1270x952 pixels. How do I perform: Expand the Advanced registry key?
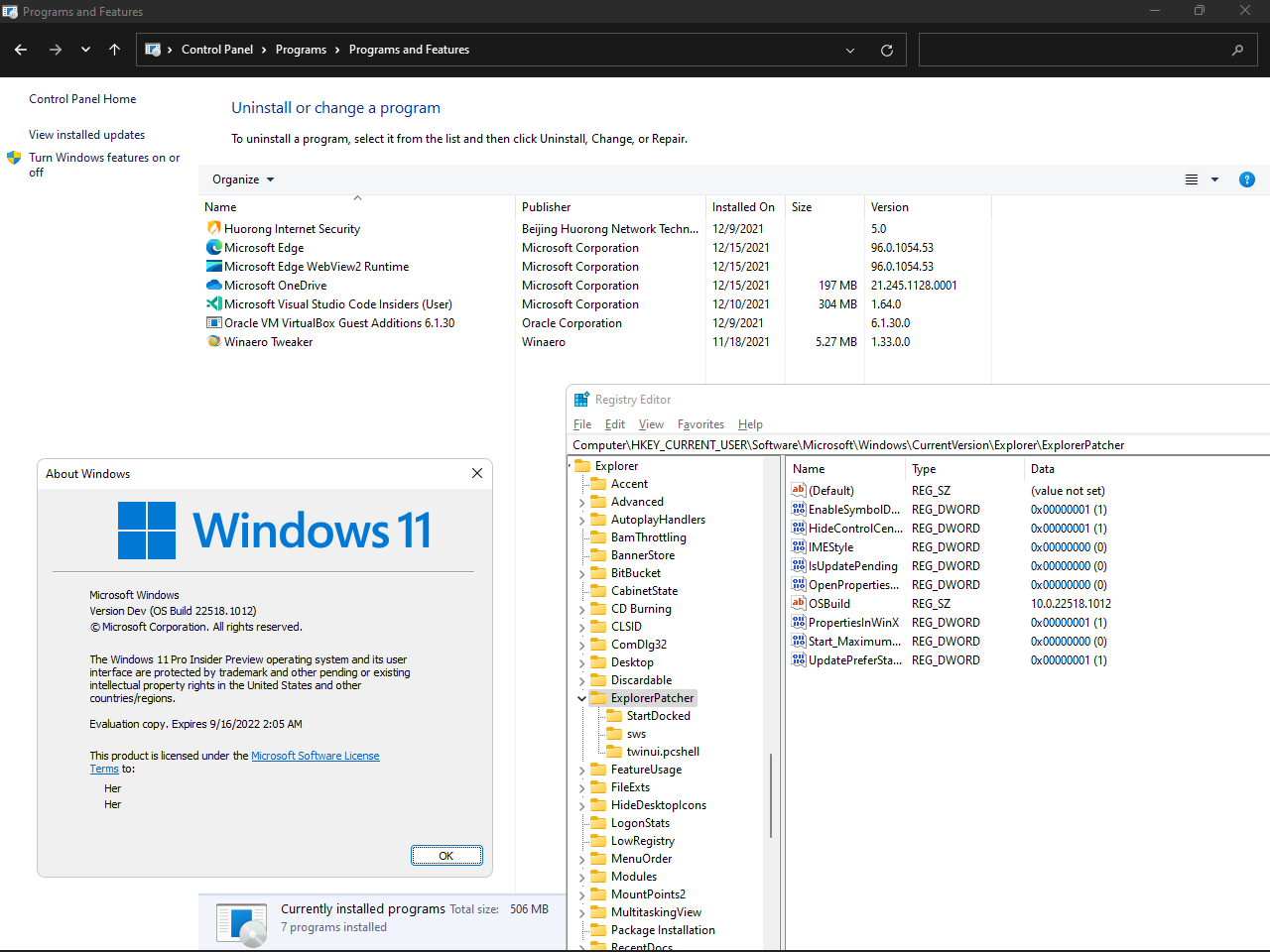coord(582,502)
